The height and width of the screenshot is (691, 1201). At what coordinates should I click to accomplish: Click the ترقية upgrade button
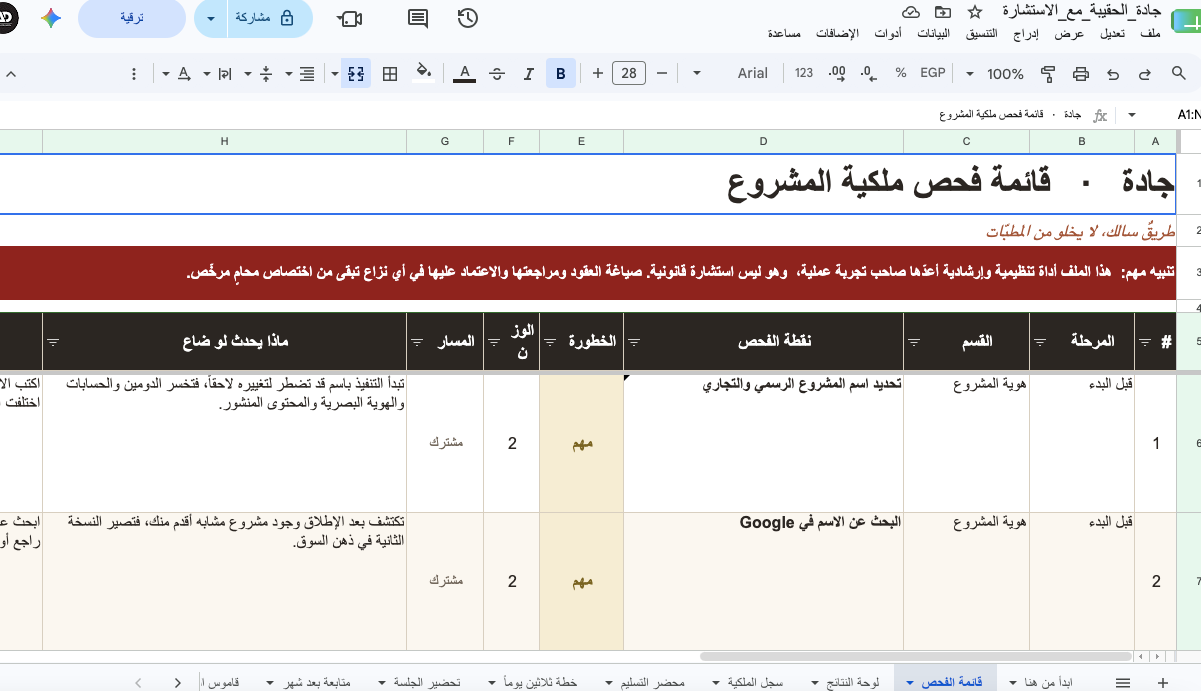coord(131,18)
